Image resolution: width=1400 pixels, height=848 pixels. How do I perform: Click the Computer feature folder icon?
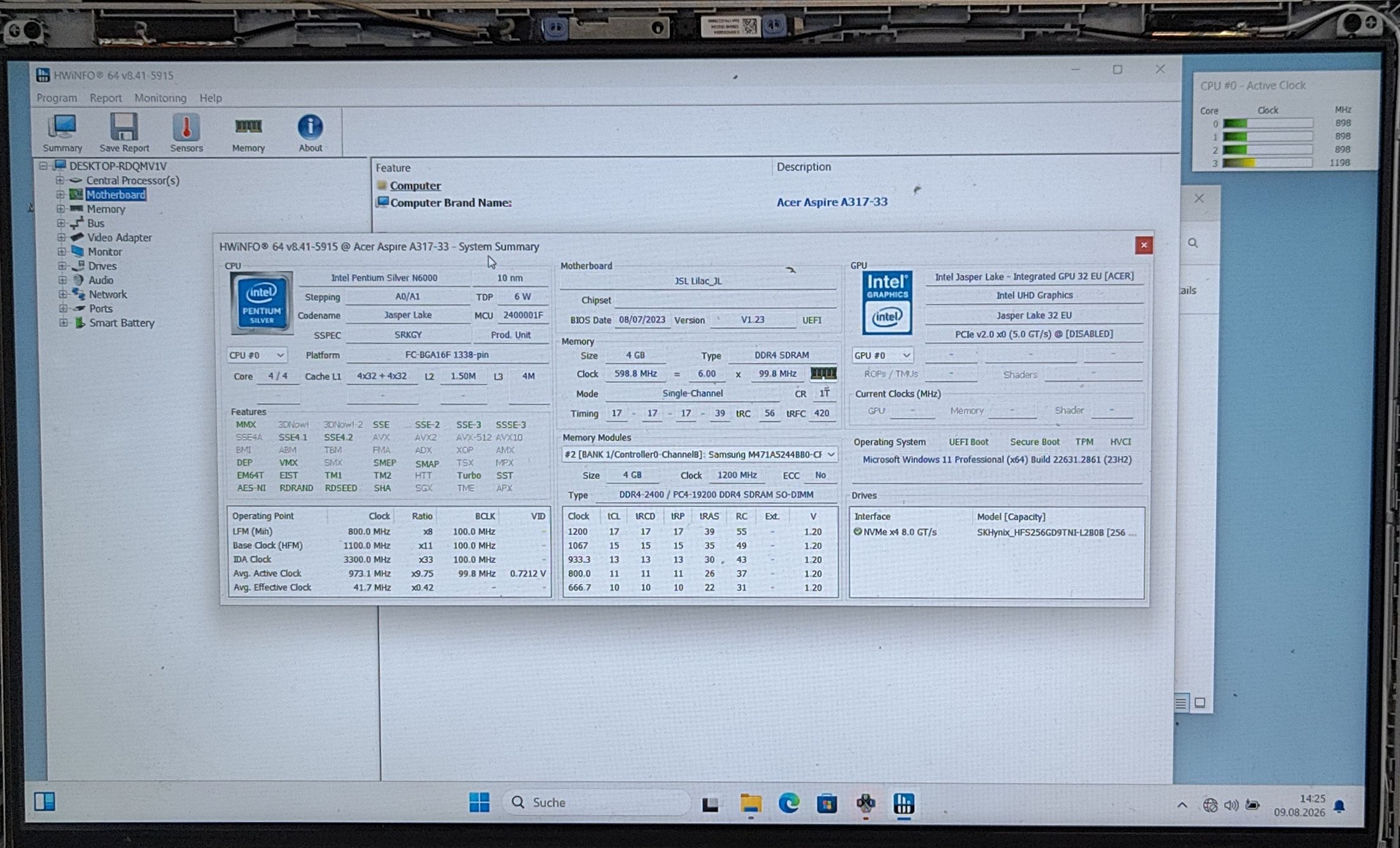pyautogui.click(x=382, y=185)
